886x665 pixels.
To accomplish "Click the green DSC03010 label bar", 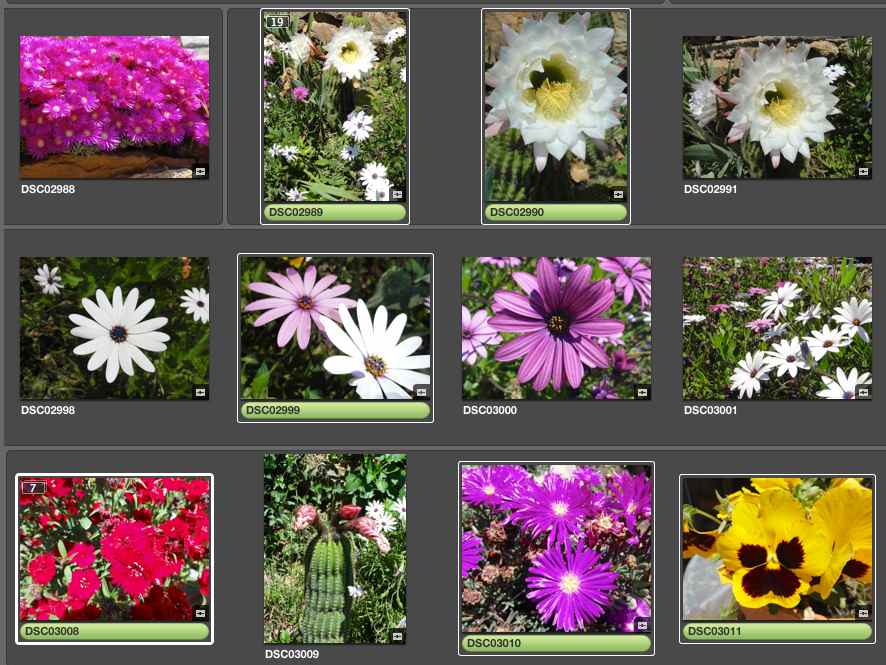I will (x=555, y=643).
